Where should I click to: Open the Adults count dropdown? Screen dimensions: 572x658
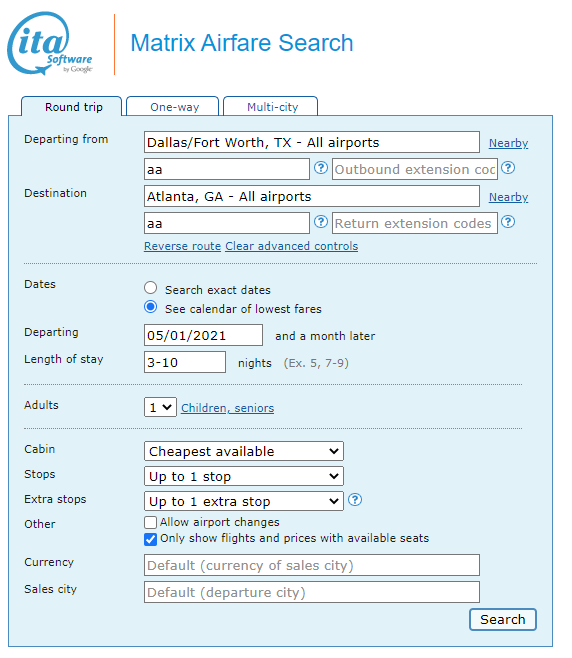160,407
